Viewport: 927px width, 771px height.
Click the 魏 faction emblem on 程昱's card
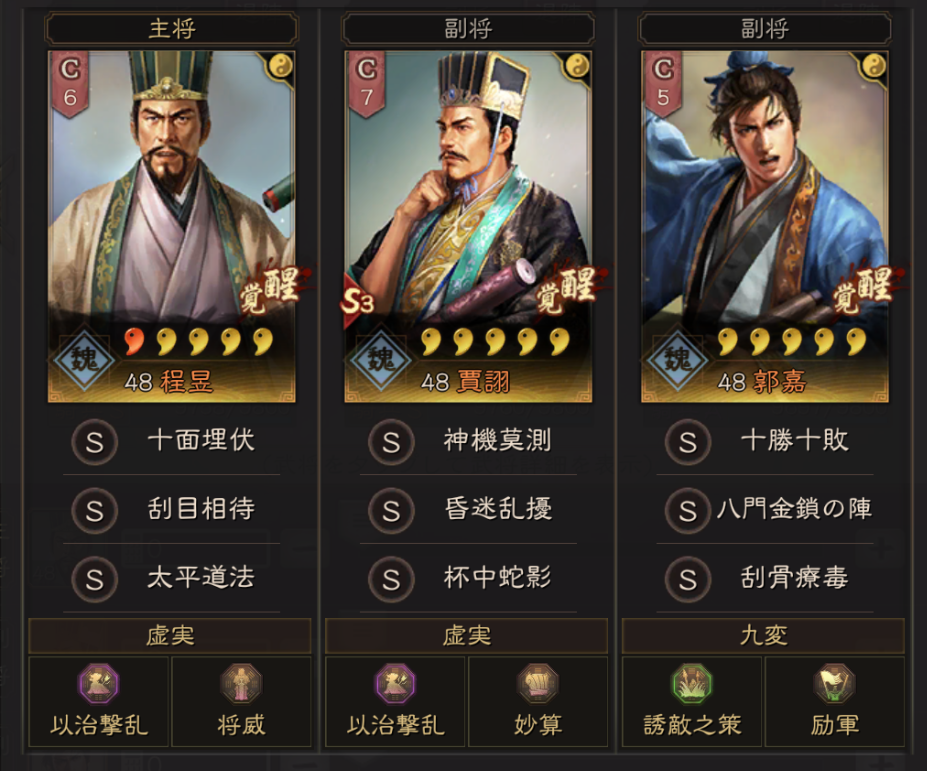pyautogui.click(x=84, y=359)
